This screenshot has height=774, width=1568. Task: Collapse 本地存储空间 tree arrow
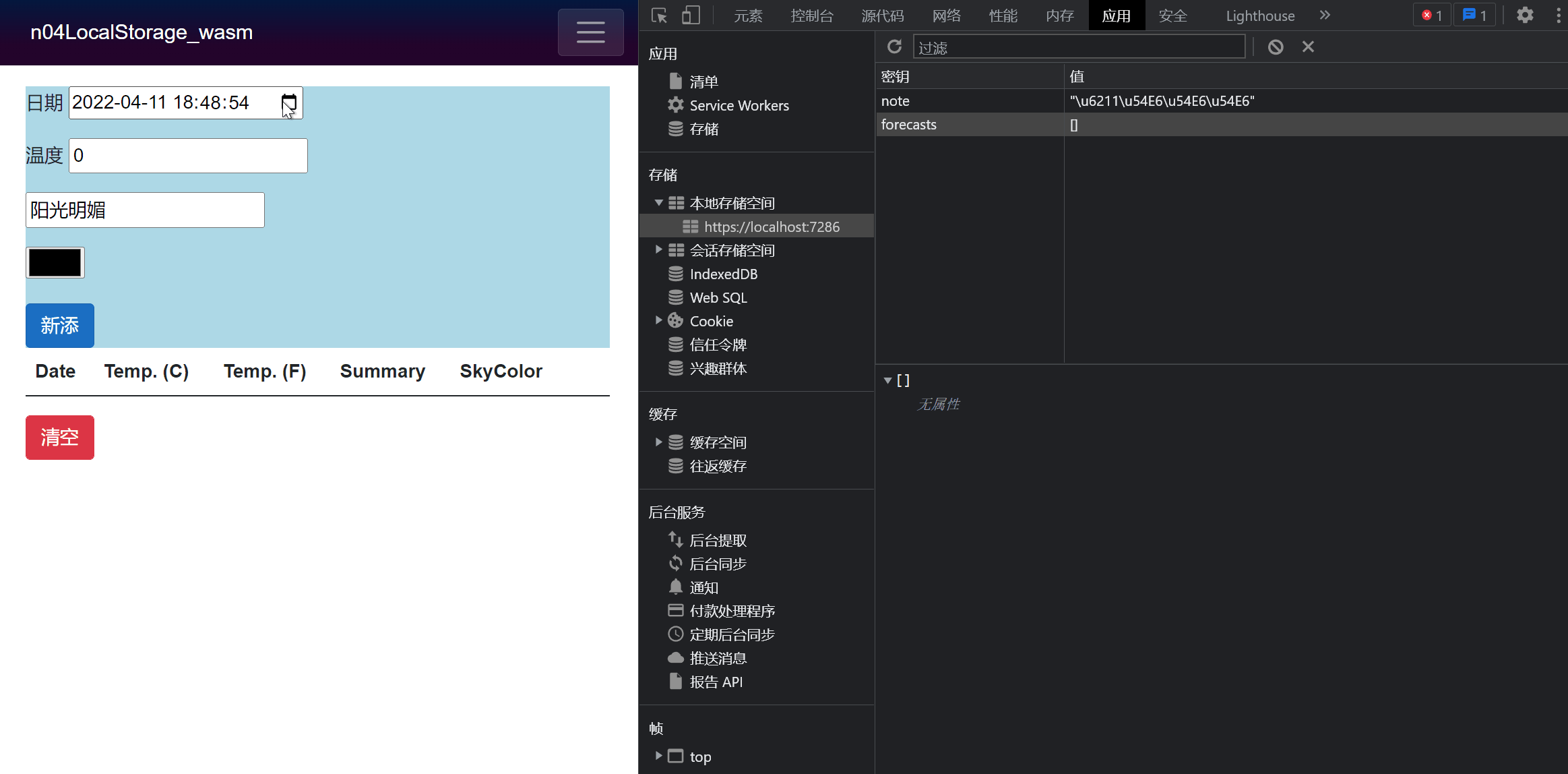click(659, 203)
